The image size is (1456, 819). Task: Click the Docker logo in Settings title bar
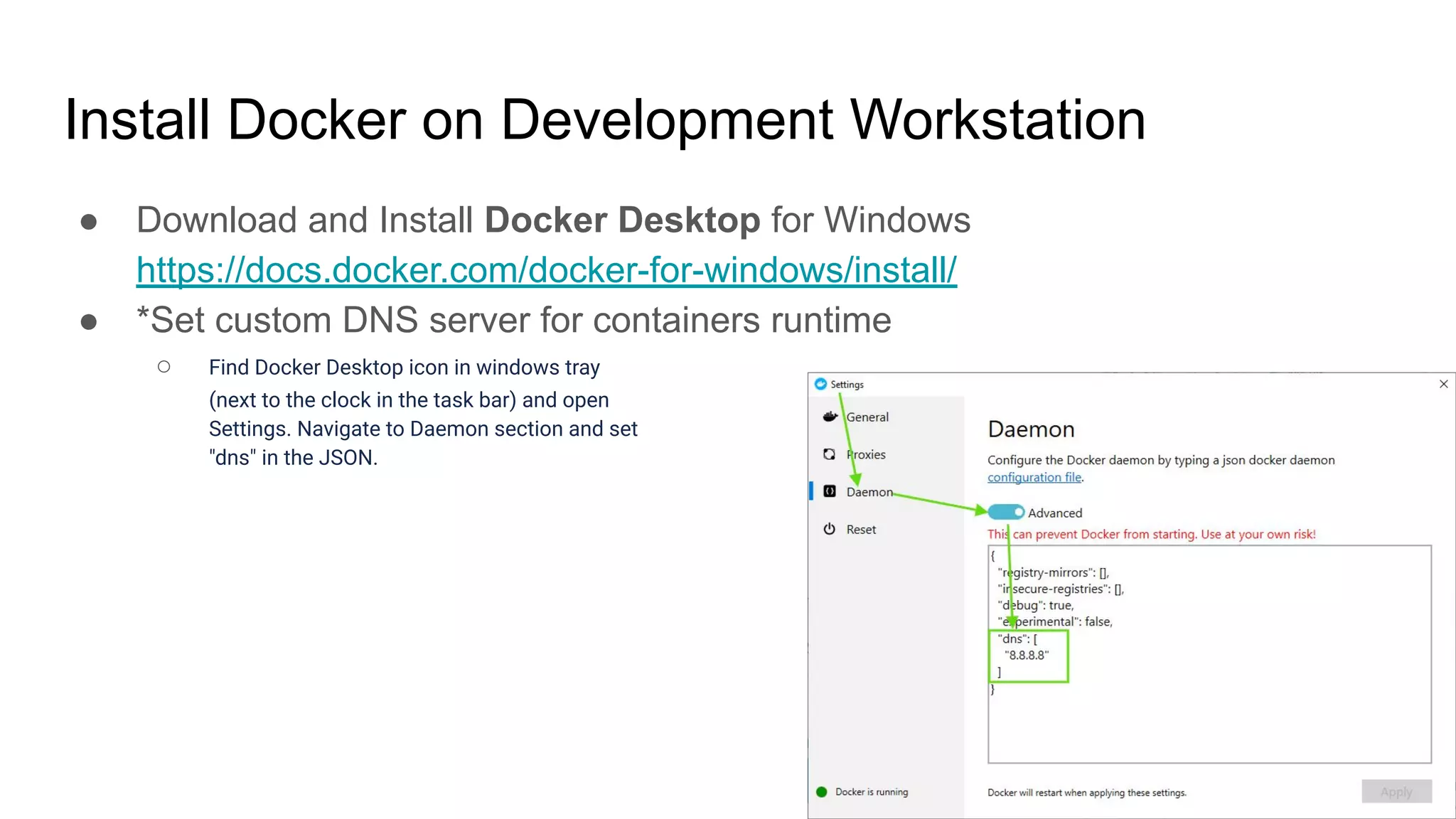(x=820, y=384)
